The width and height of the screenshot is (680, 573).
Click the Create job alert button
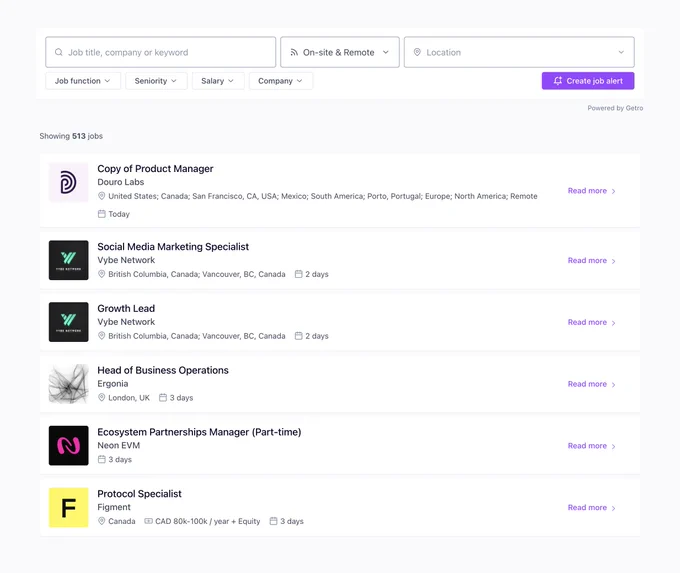[x=588, y=81]
